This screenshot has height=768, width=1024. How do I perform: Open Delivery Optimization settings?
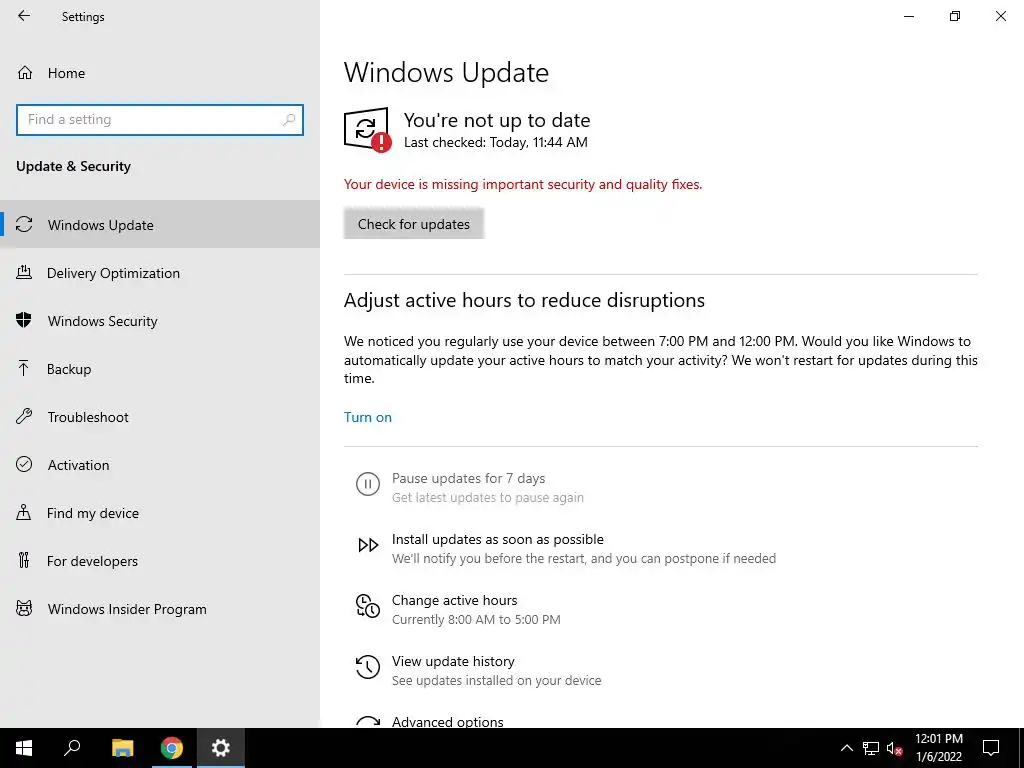(x=160, y=273)
